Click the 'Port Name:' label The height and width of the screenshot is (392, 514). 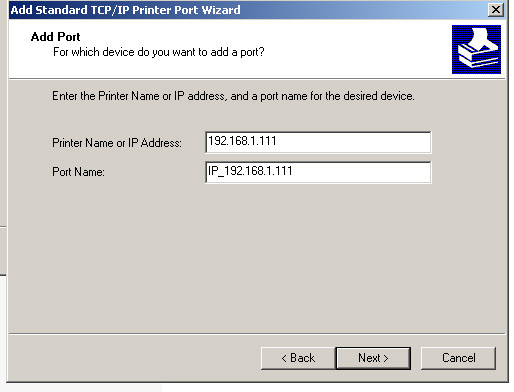[78, 172]
